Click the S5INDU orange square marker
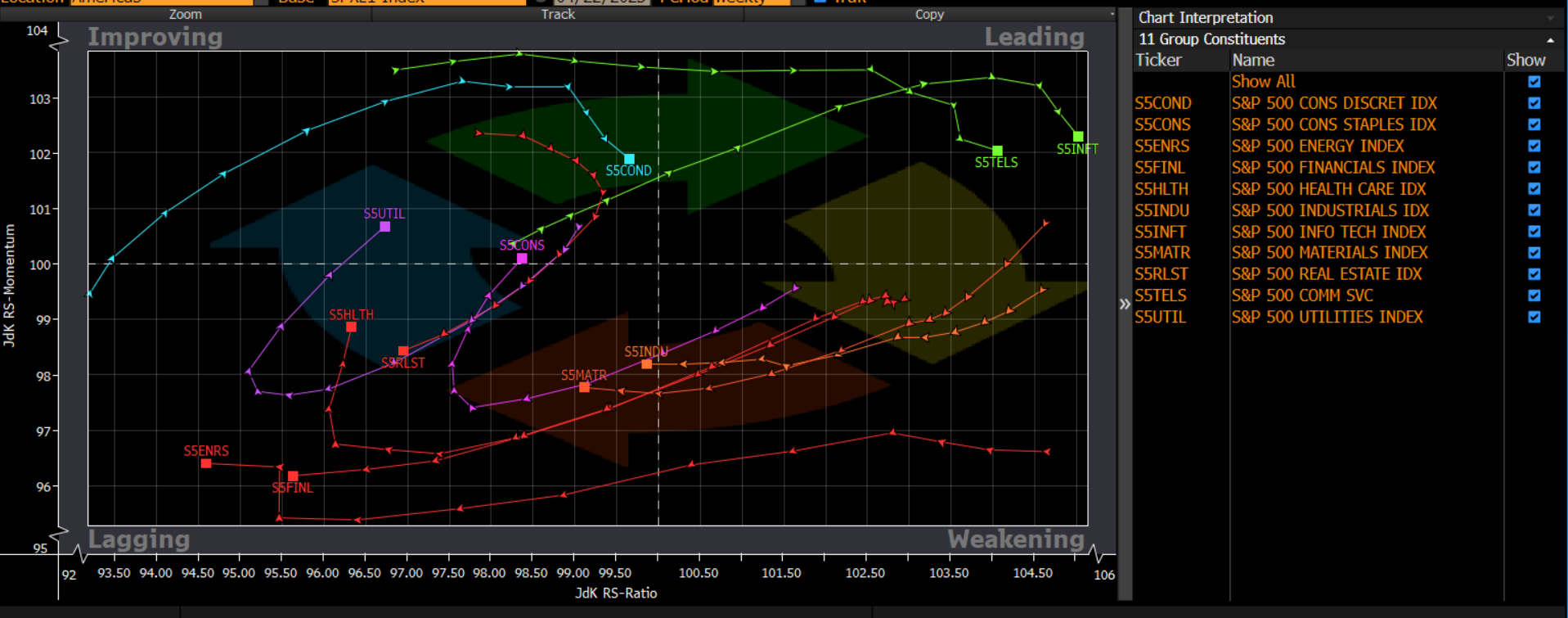 click(x=647, y=364)
